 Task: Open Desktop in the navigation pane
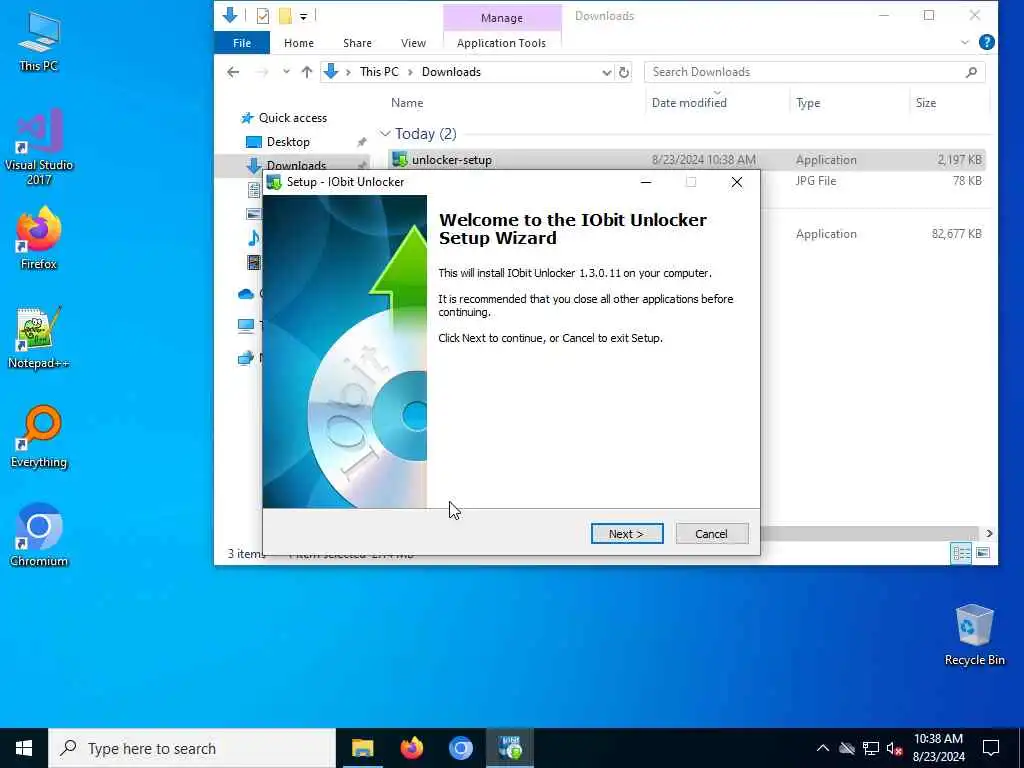click(x=288, y=142)
